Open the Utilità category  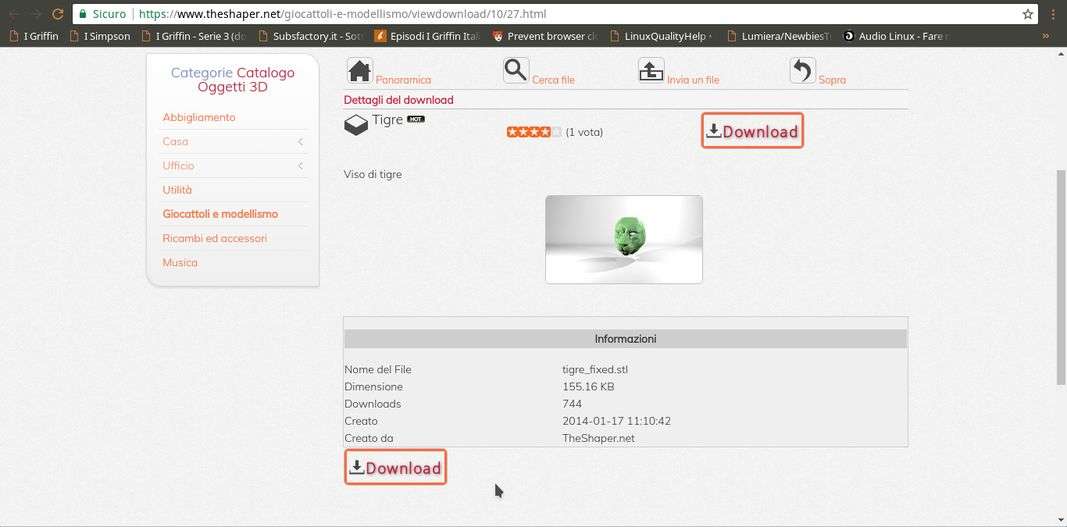tap(177, 190)
